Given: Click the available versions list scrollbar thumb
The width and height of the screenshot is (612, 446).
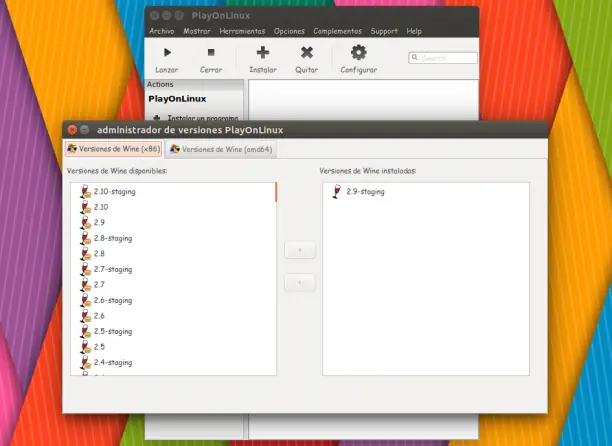Looking at the screenshot, I should (276, 192).
